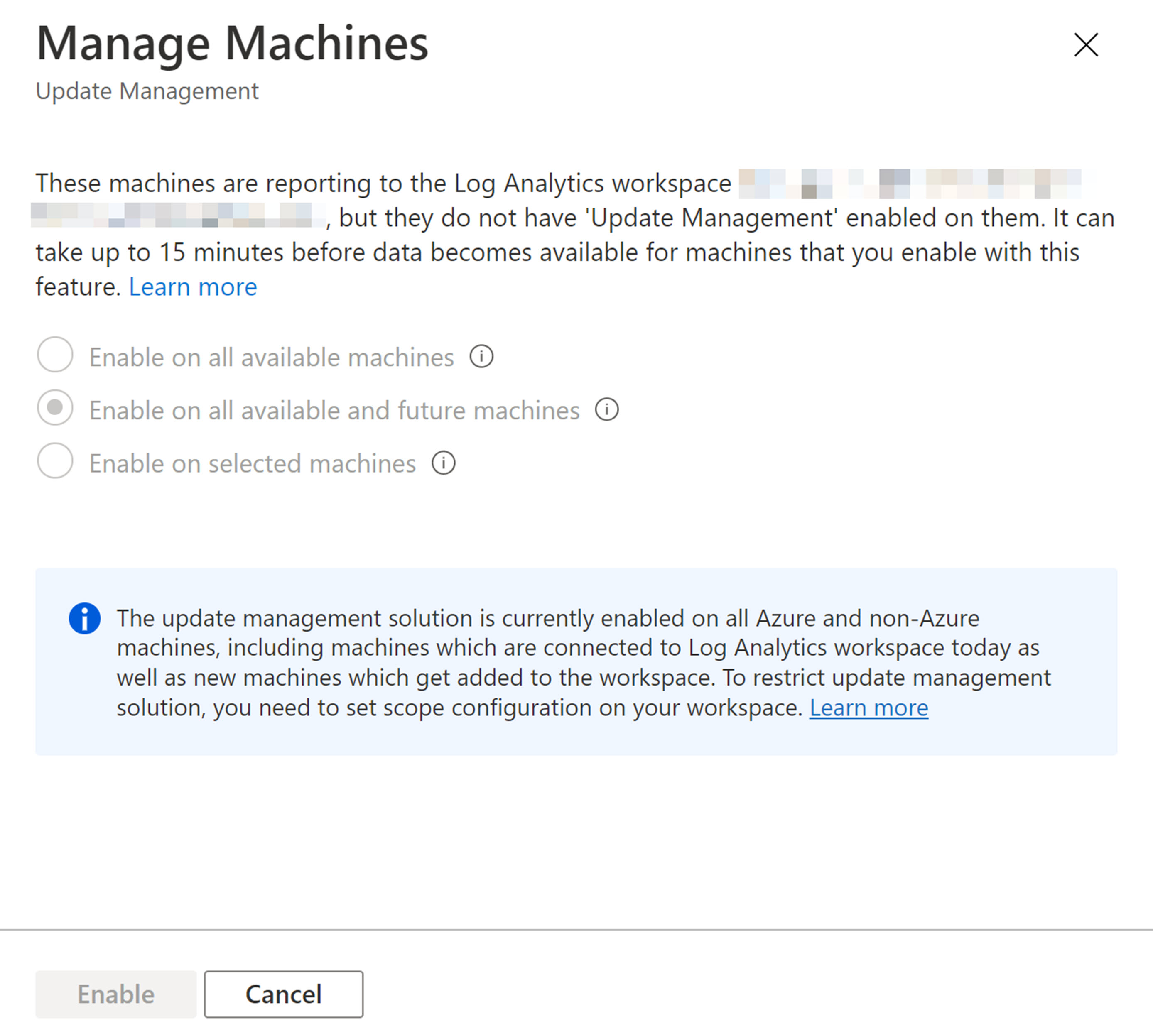Open the Learn more link after 'feature.'

pyautogui.click(x=193, y=287)
